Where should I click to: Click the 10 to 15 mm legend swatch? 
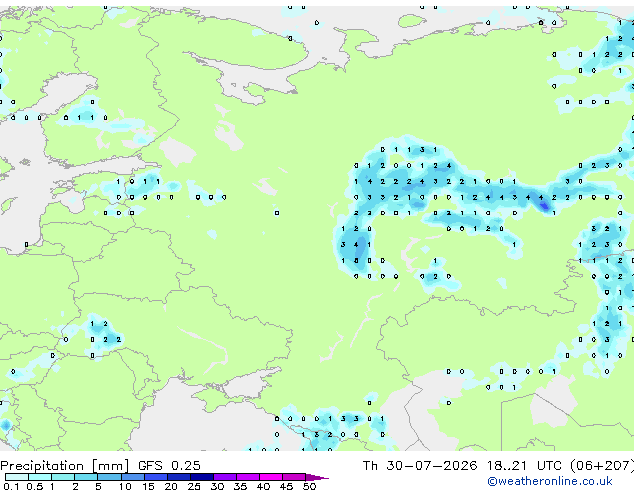point(132,477)
